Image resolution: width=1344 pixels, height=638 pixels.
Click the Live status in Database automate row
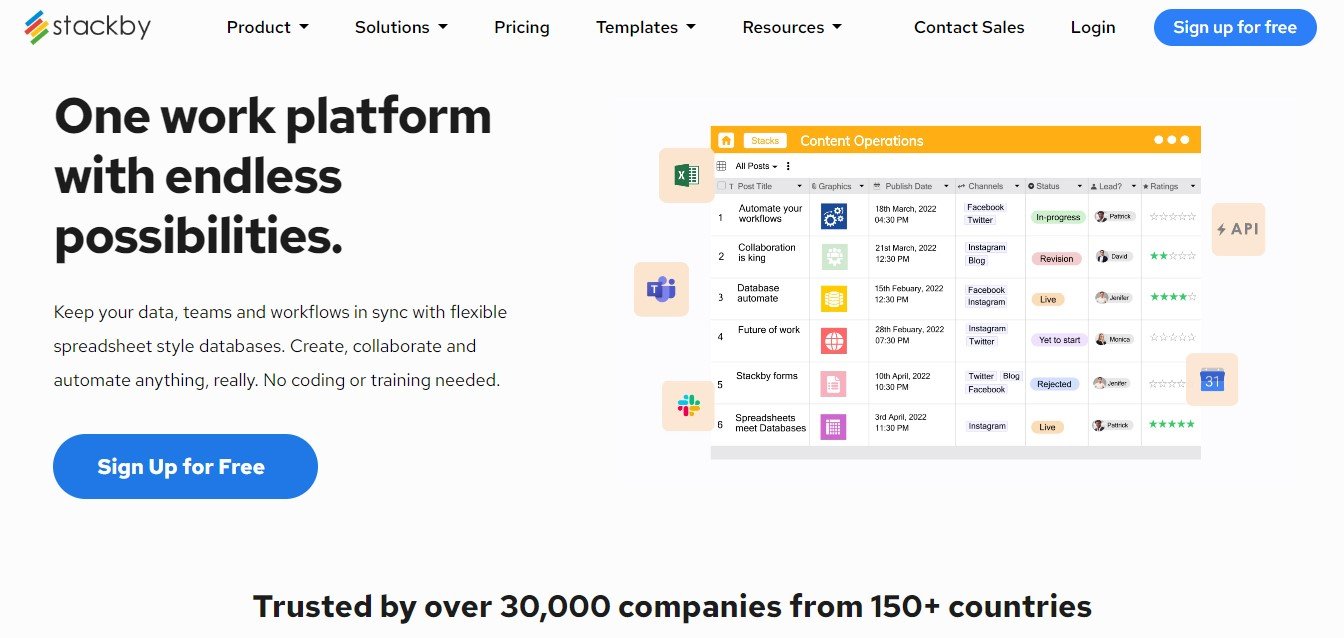[1048, 299]
